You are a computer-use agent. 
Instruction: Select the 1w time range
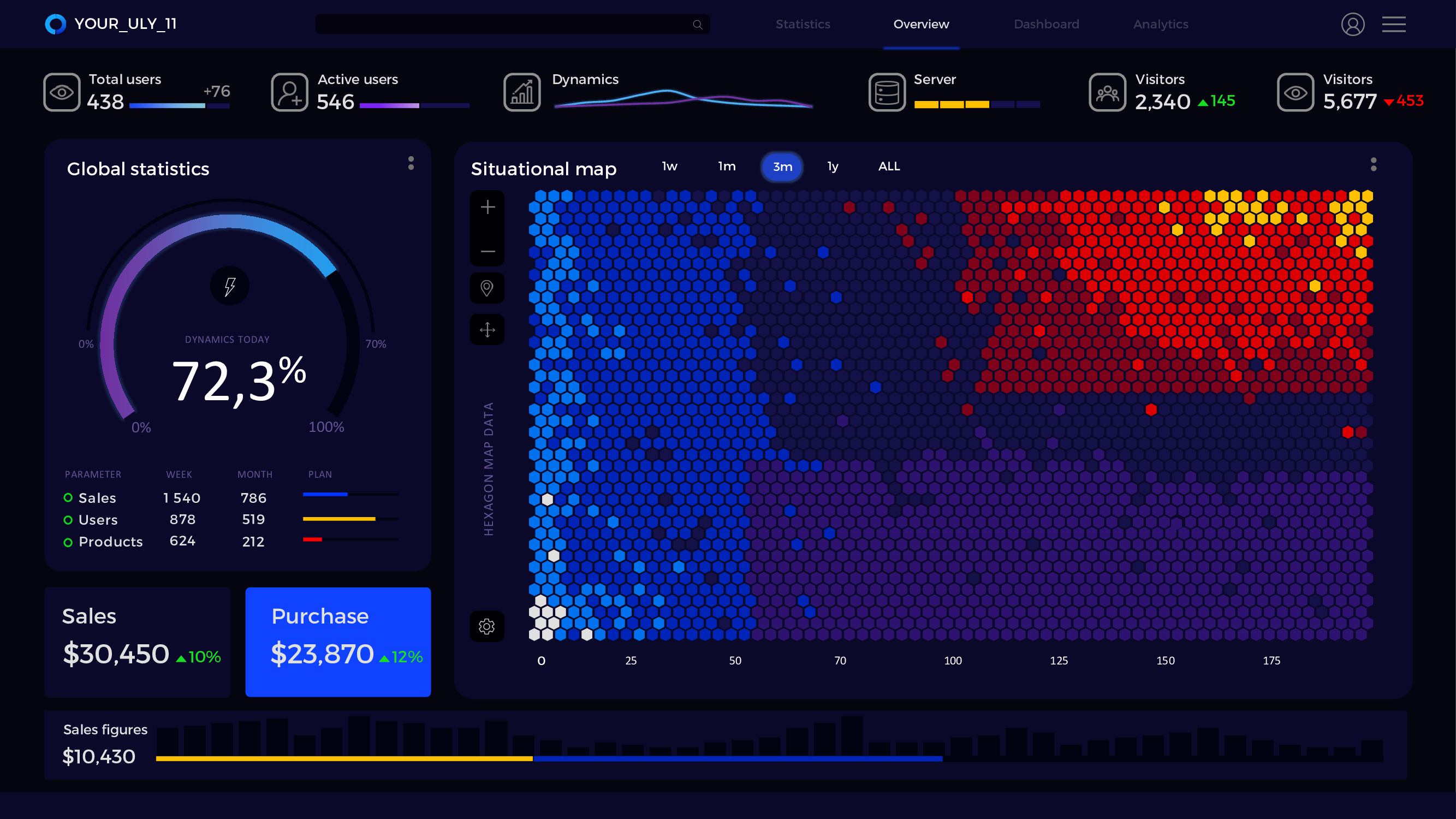pos(669,166)
